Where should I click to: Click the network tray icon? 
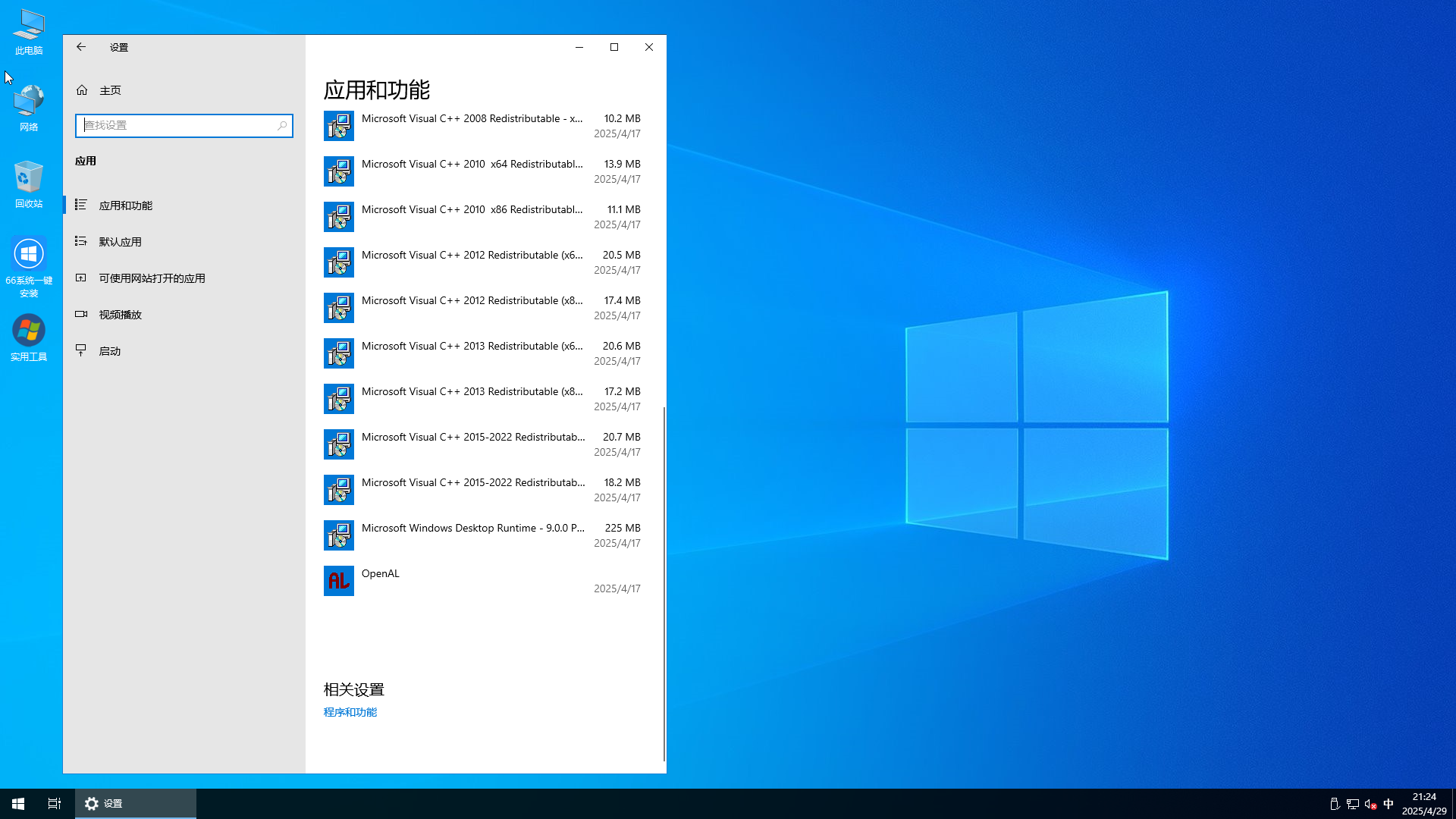1352,804
